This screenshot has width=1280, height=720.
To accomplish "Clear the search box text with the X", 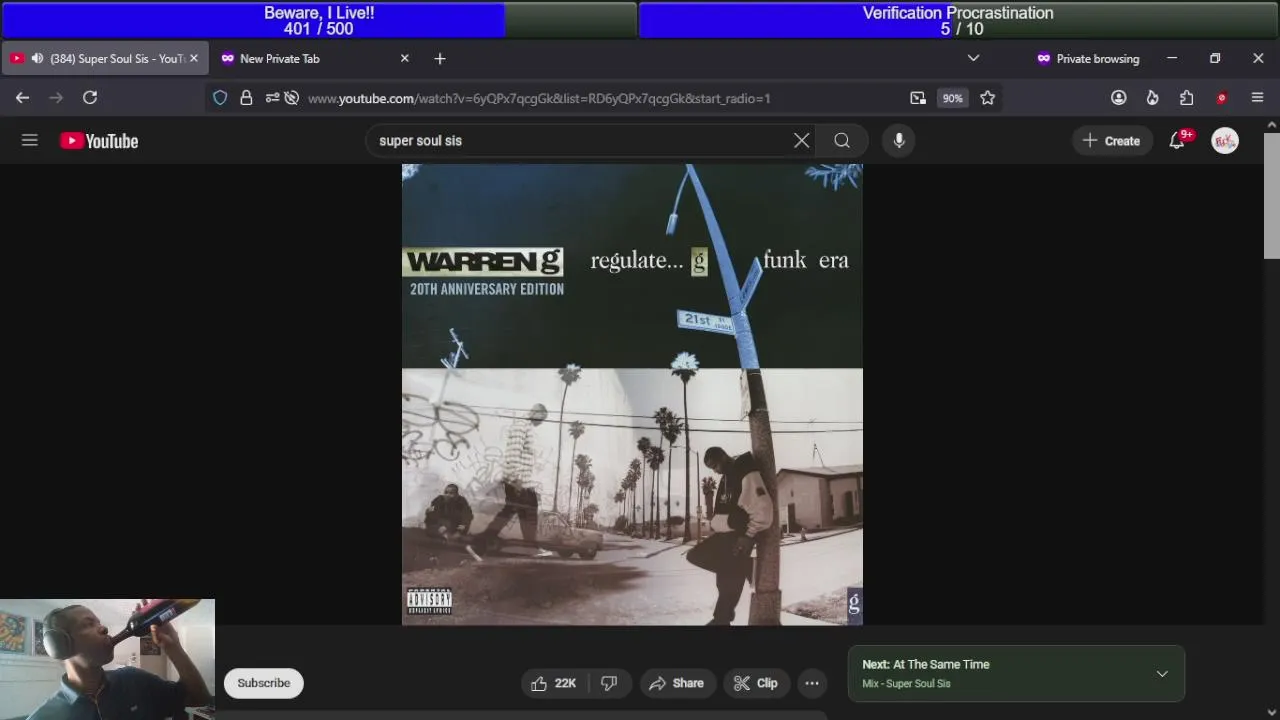I will pyautogui.click(x=801, y=141).
